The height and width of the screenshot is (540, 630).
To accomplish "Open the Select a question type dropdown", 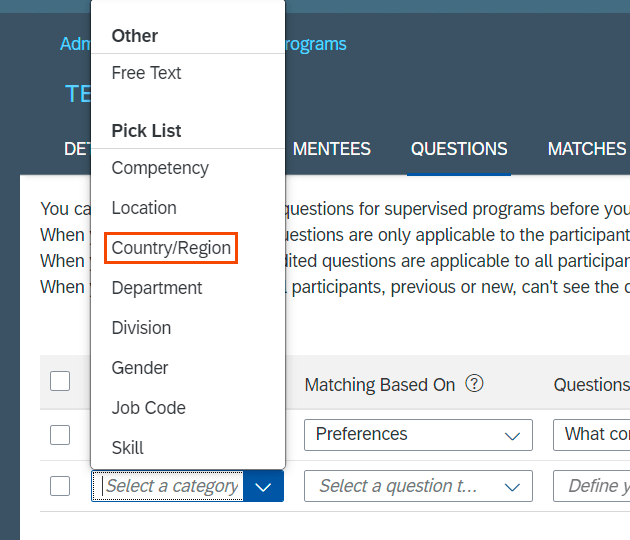I will (x=416, y=487).
